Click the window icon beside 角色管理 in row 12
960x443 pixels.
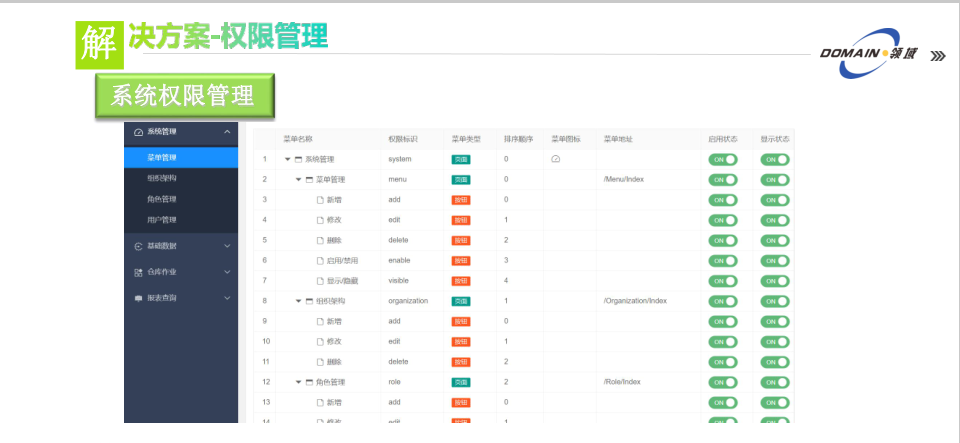tap(309, 382)
